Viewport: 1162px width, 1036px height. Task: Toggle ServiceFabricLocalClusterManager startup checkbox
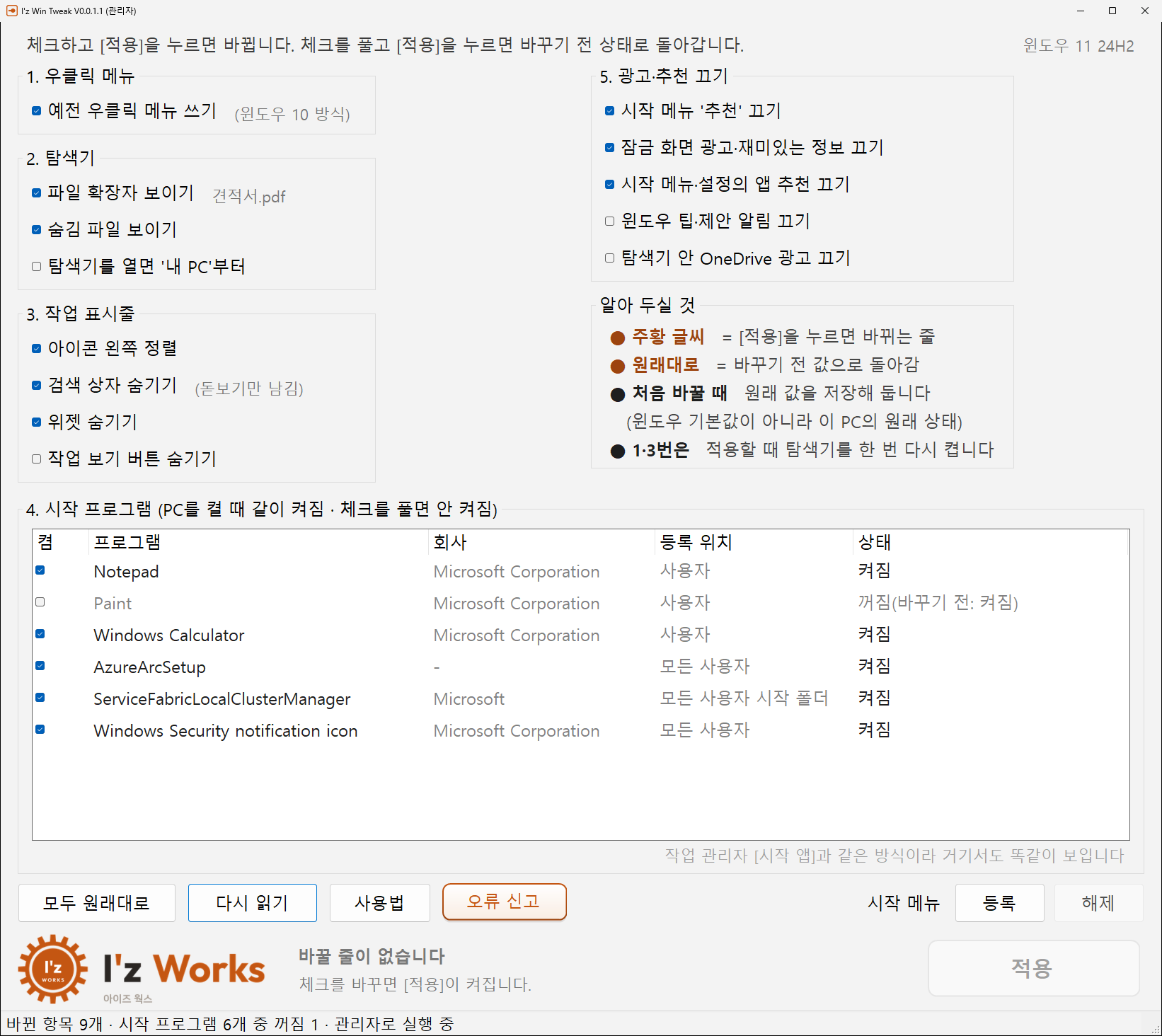pyautogui.click(x=40, y=698)
